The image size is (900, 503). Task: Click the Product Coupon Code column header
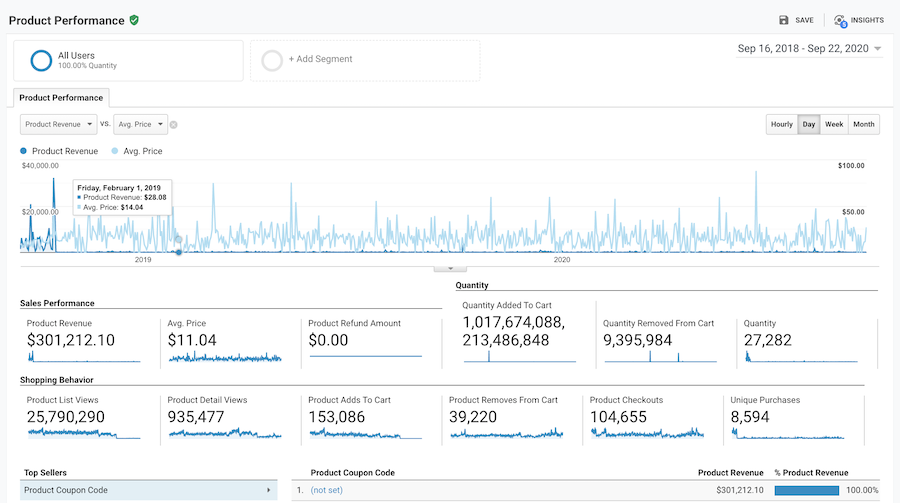(x=352, y=473)
